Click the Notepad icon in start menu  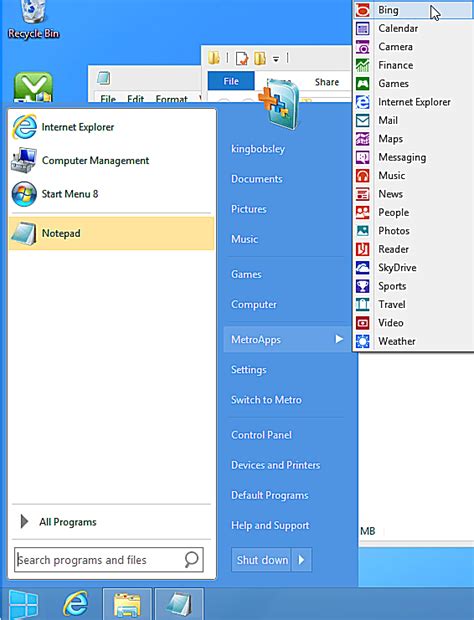25,233
